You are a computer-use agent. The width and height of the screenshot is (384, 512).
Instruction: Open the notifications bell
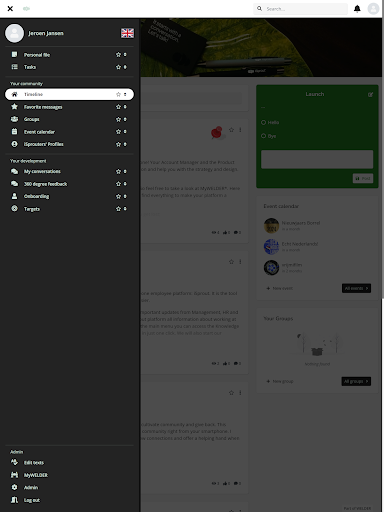357,9
